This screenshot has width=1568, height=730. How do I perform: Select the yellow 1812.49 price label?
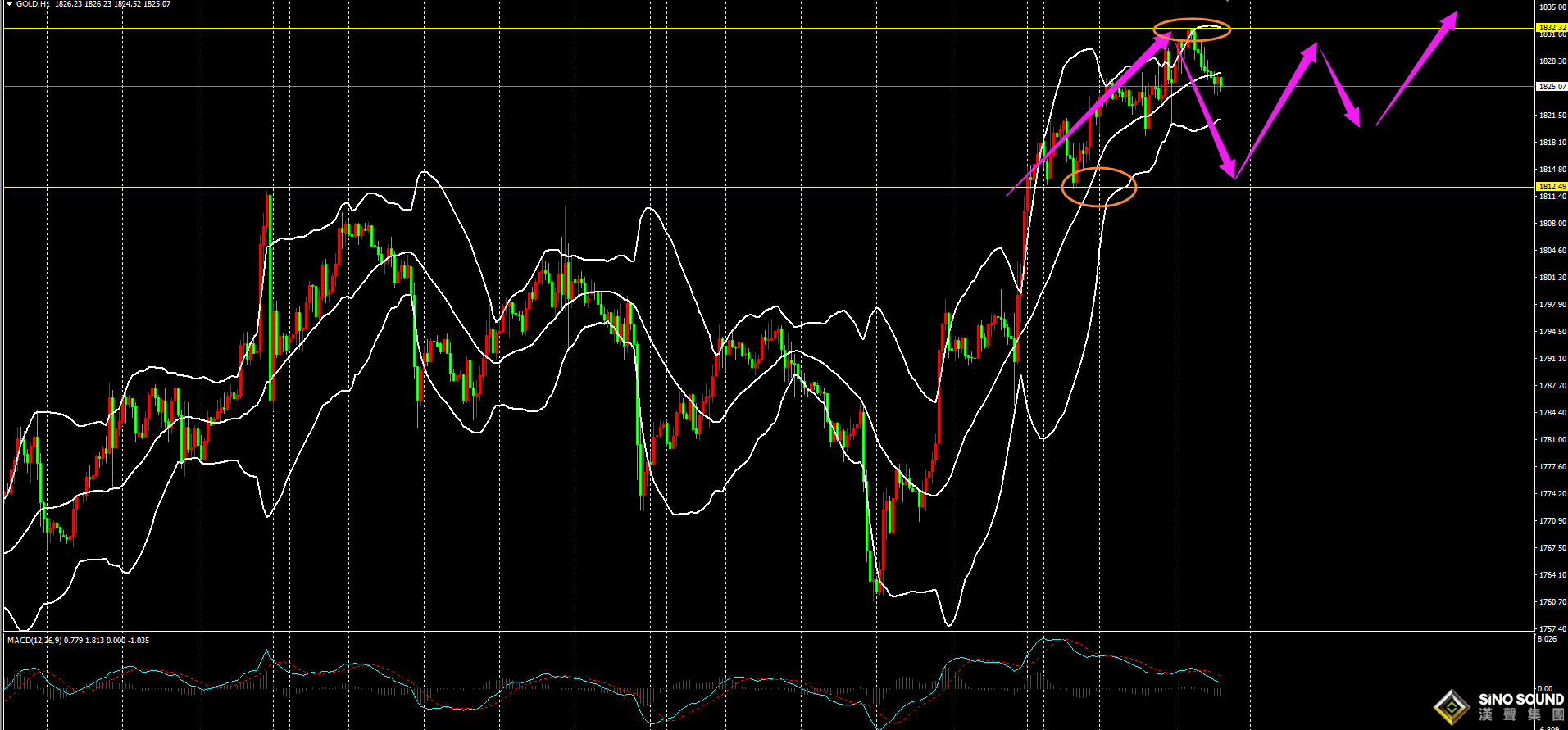[1552, 187]
